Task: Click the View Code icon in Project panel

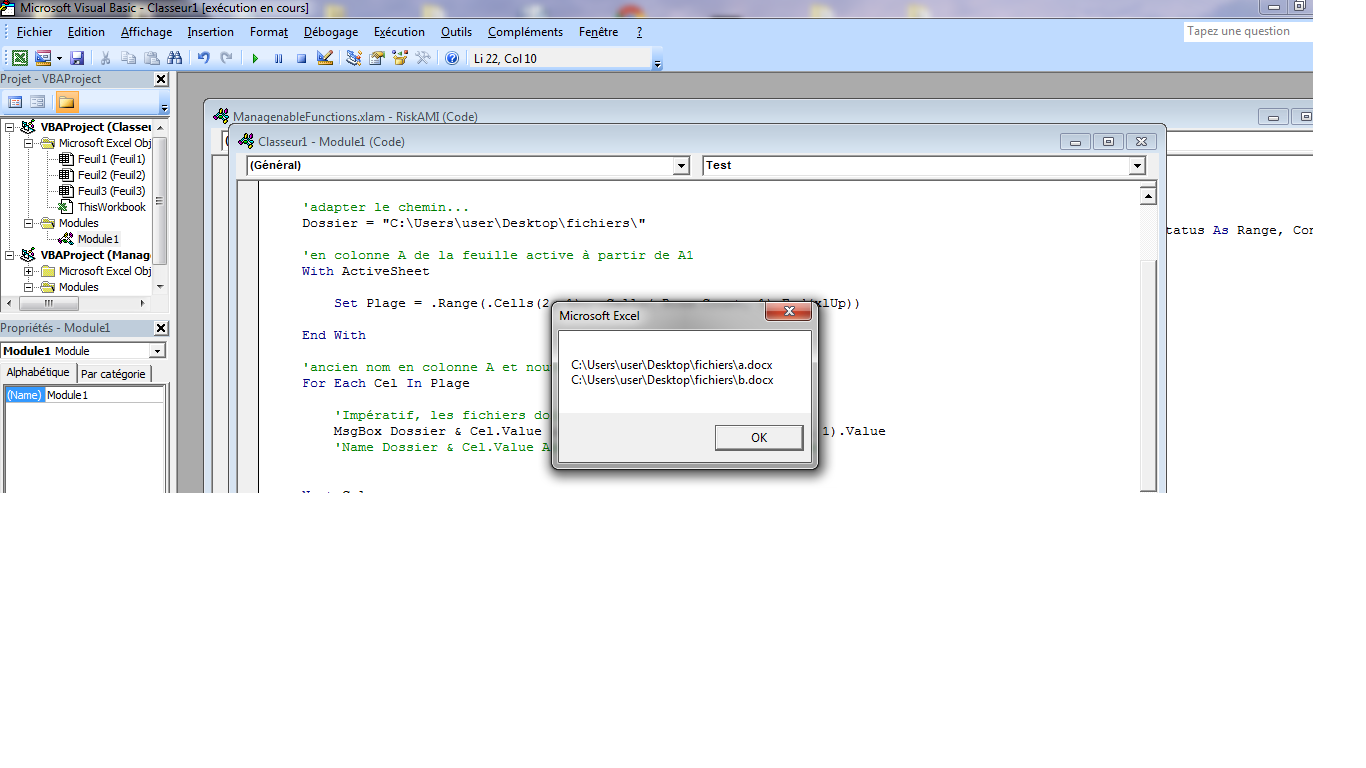Action: [x=15, y=101]
